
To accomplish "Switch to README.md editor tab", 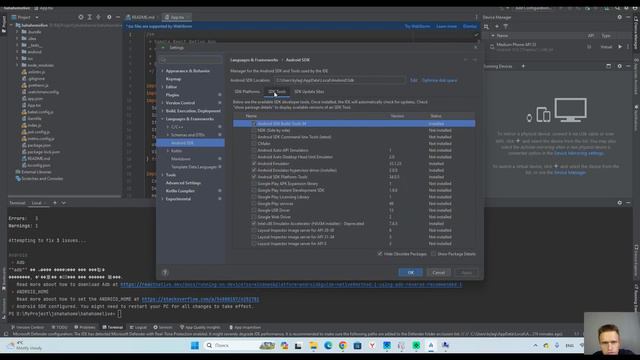I will tap(140, 17).
